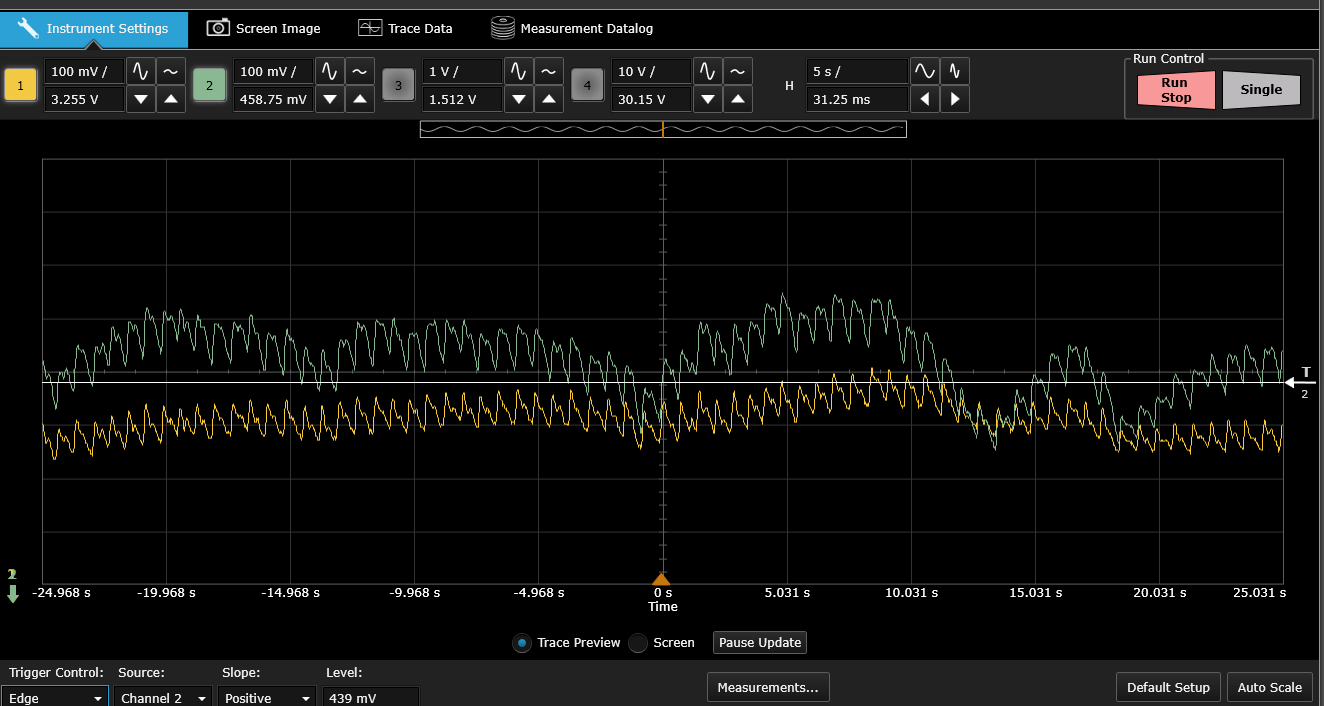Edit the trigger Level 439 mV field
1324x706 pixels.
371,697
